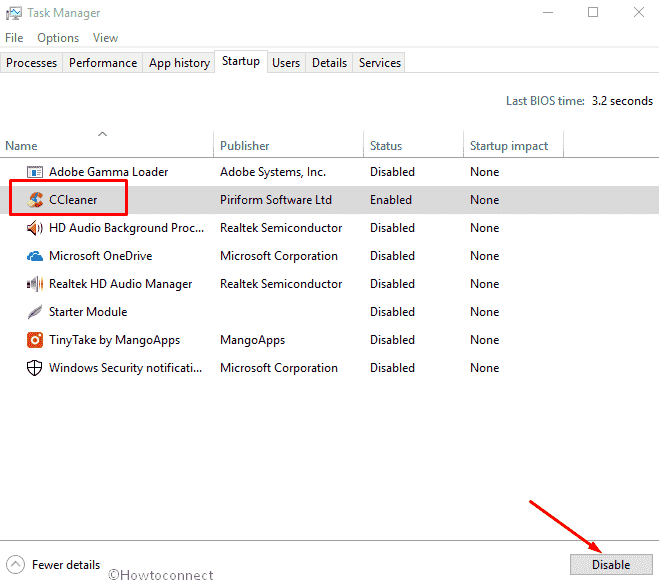Screen dimensions: 659x588
Task: Select the Adobe Gamma Loader row name
Action: [x=108, y=172]
